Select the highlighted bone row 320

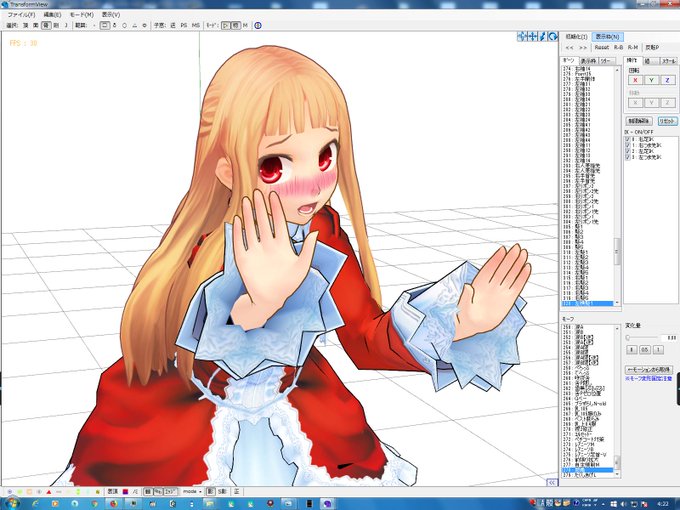click(x=588, y=304)
